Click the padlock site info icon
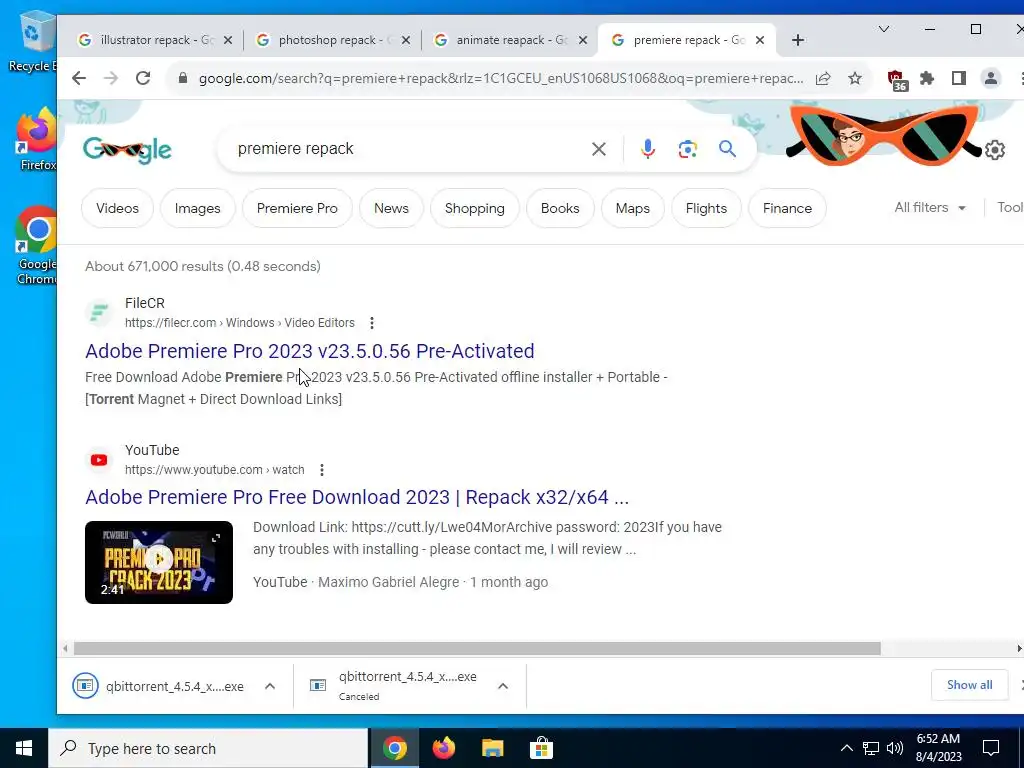The image size is (1024, 768). pyautogui.click(x=183, y=78)
